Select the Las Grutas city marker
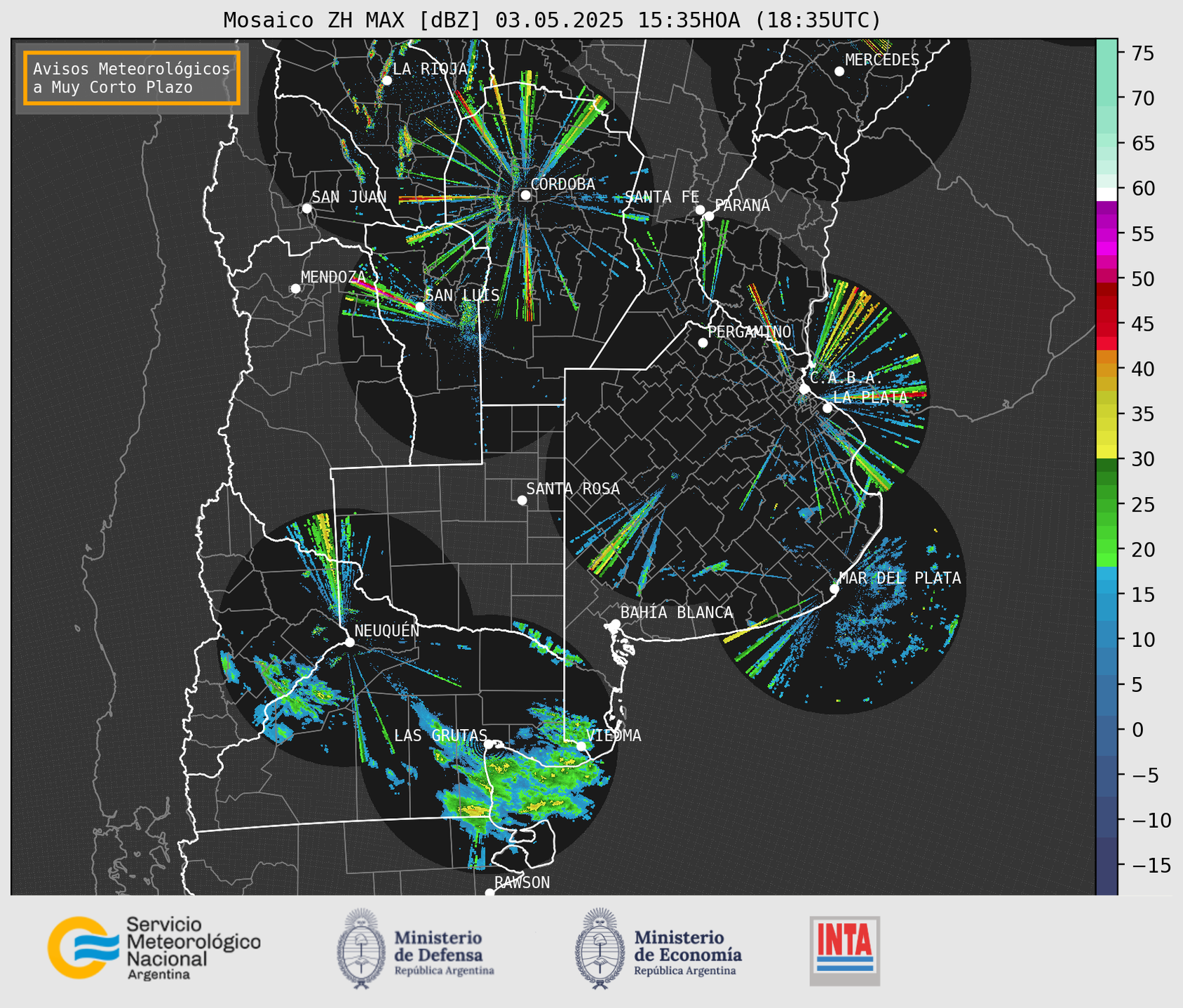The height and width of the screenshot is (1008, 1183). [x=489, y=744]
